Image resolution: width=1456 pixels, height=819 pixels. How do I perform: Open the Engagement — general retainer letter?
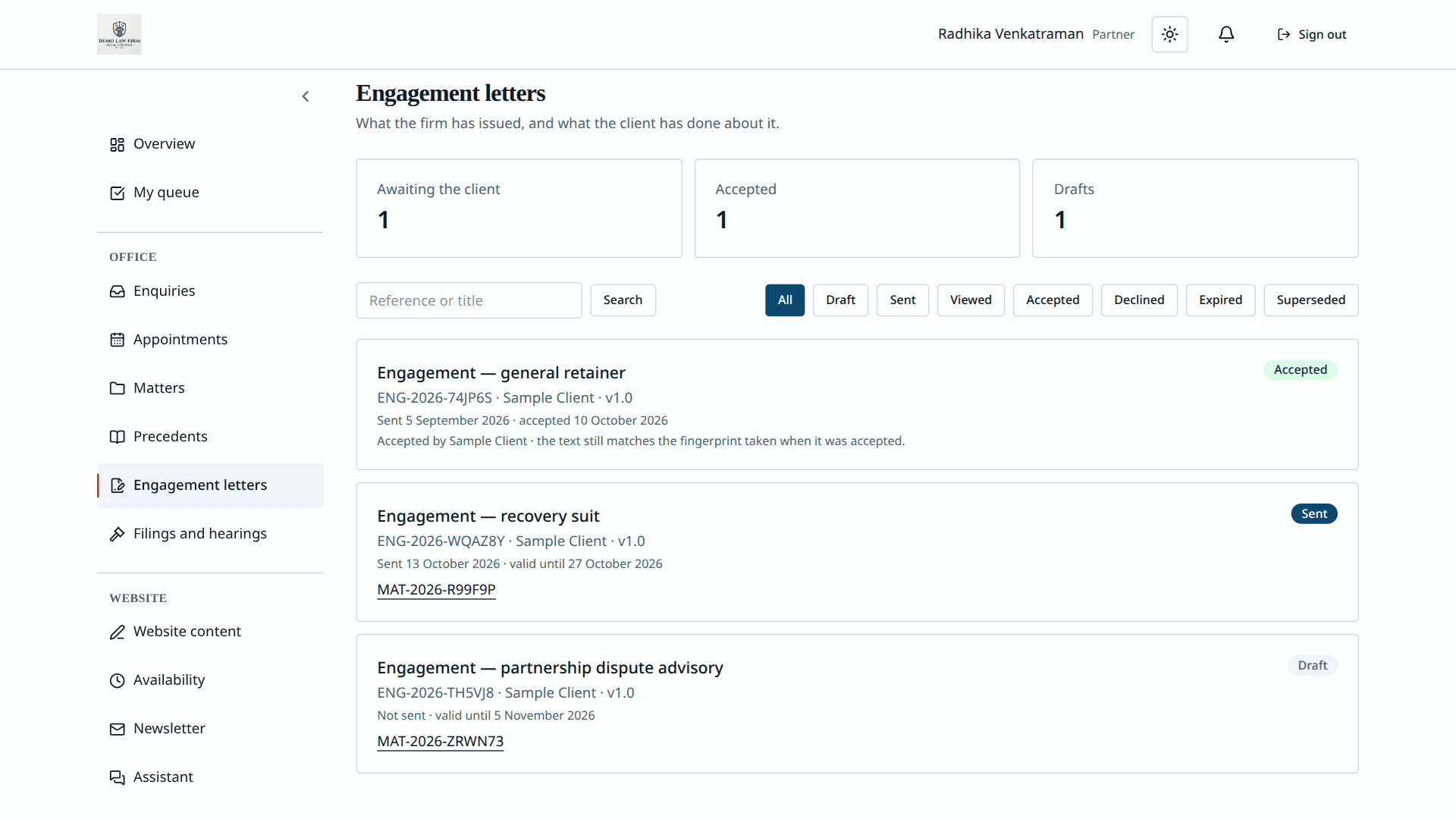tap(501, 373)
